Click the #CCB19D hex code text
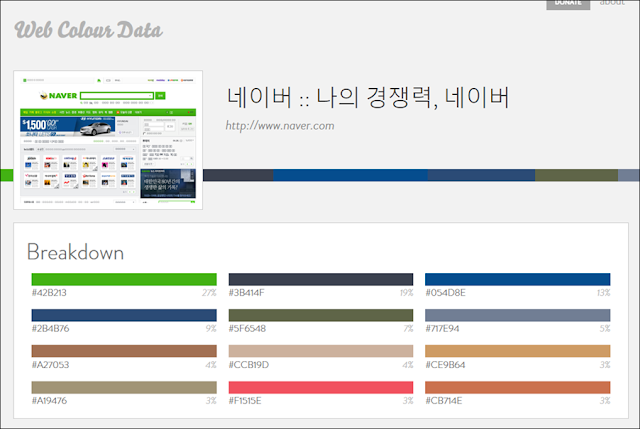The width and height of the screenshot is (640, 429). click(249, 365)
